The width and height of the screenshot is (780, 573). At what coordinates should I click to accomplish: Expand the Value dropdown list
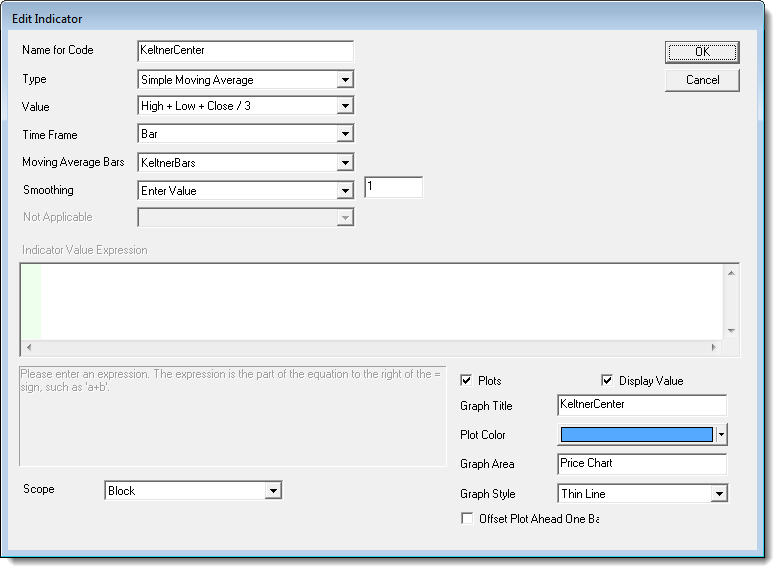point(345,107)
